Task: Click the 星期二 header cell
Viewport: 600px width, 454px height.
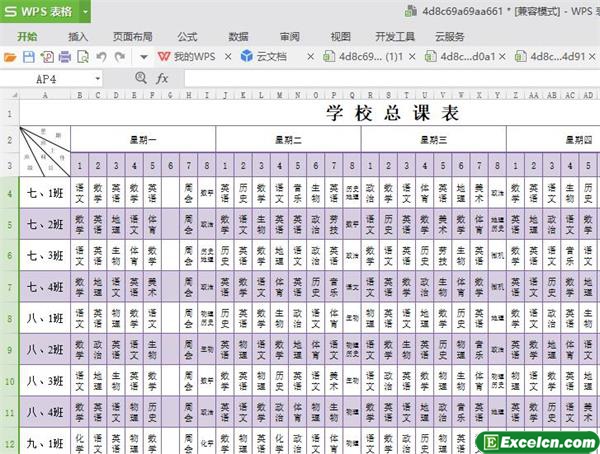Action: tap(289, 140)
